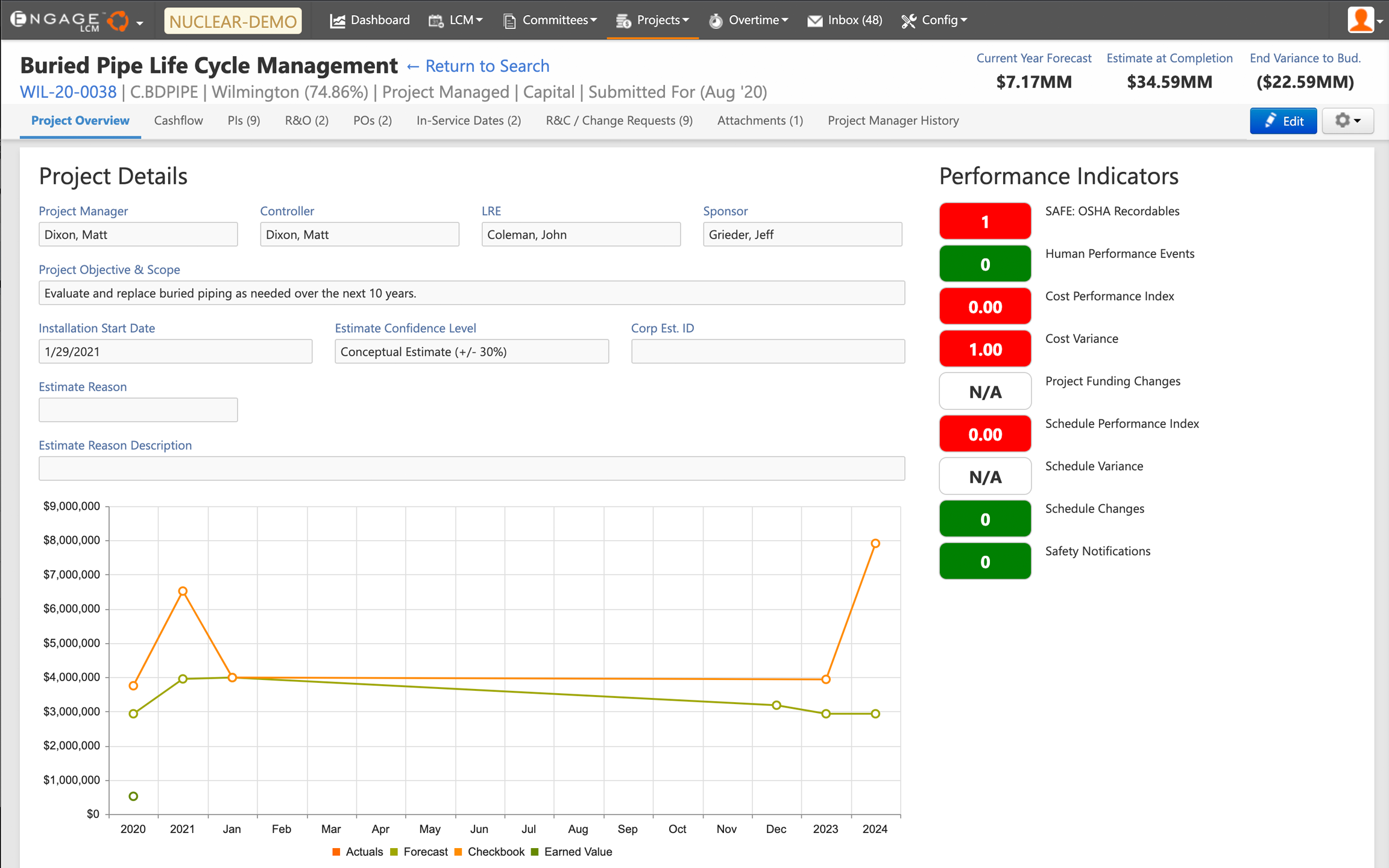
Task: Click the Committees document icon
Action: [x=509, y=21]
